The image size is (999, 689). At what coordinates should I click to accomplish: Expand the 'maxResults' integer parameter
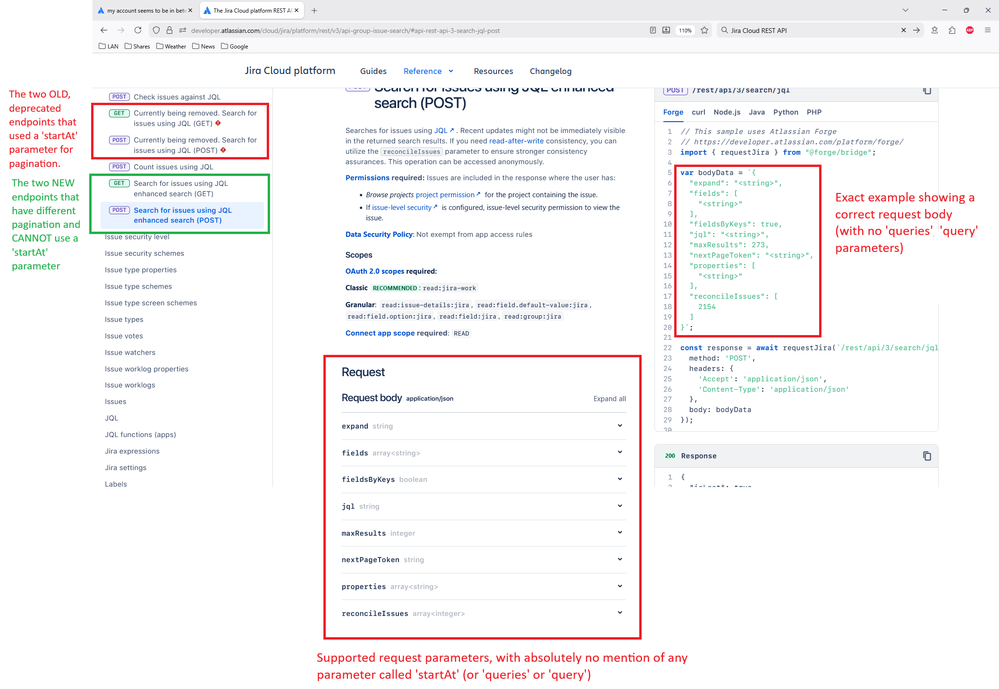click(484, 533)
